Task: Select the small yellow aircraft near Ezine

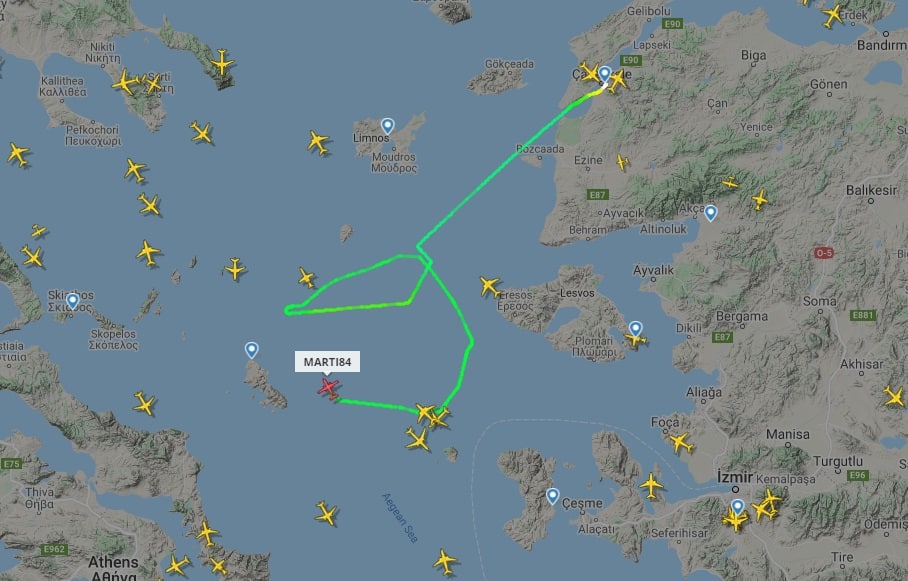Action: (623, 162)
